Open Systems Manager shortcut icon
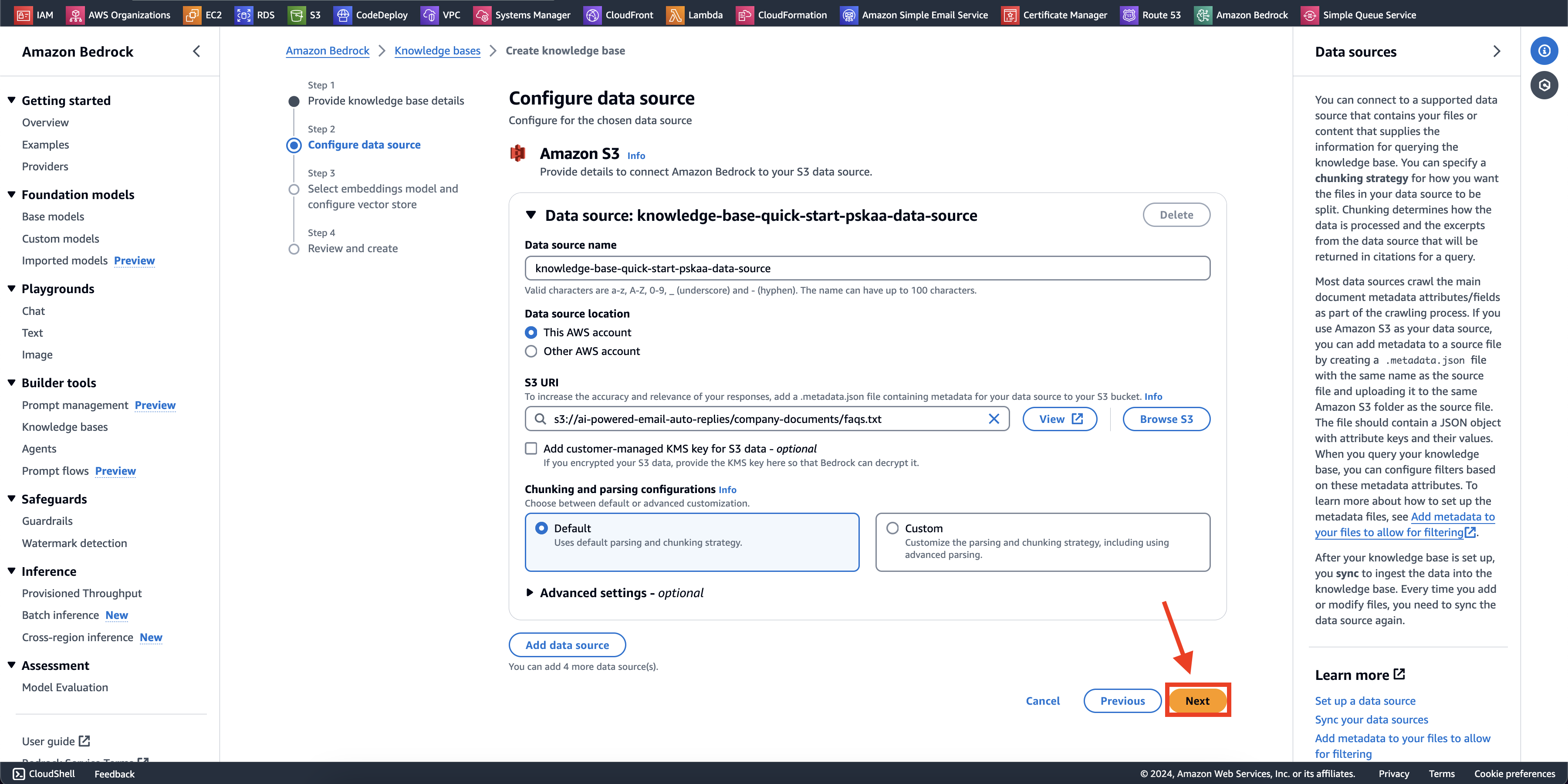Image resolution: width=1568 pixels, height=784 pixels. coord(481,15)
